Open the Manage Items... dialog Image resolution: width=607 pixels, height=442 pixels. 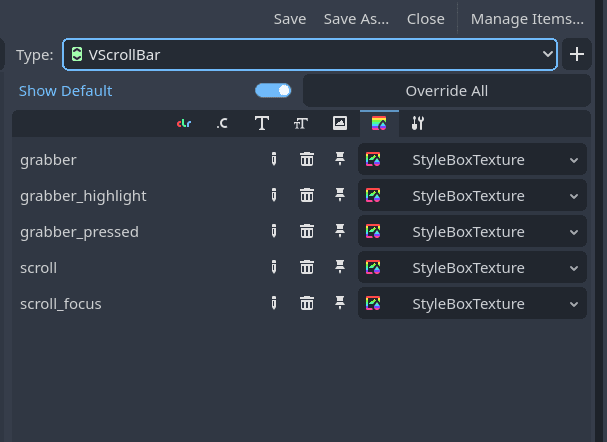(527, 19)
